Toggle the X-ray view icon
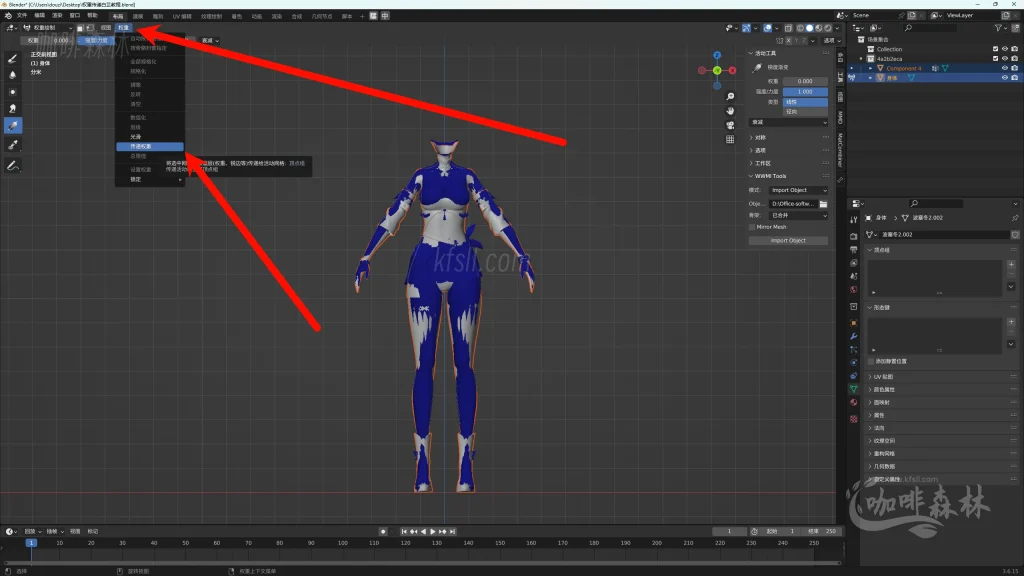 click(x=788, y=28)
